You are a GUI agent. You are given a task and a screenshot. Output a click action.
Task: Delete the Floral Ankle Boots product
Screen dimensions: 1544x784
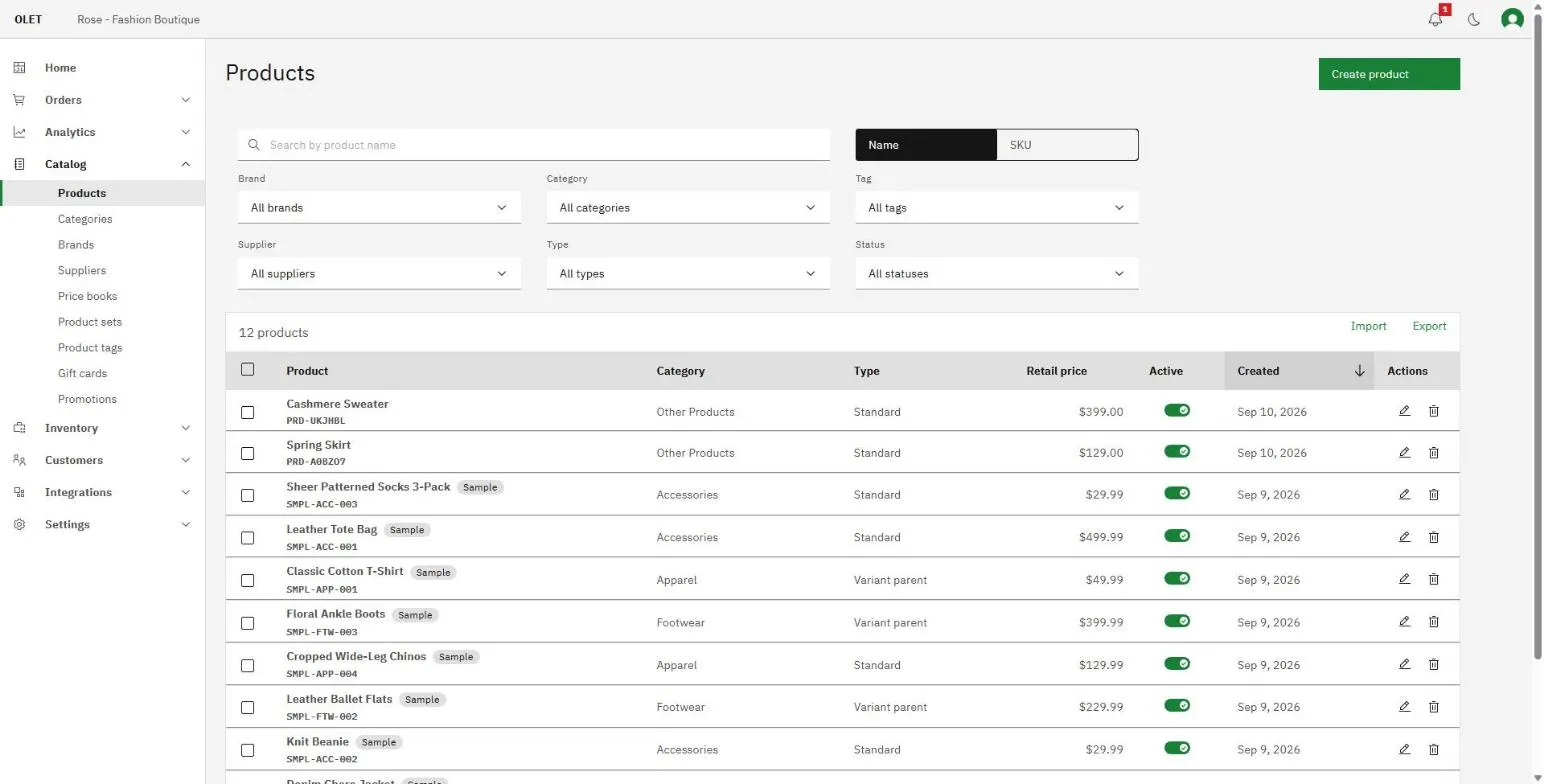point(1433,622)
